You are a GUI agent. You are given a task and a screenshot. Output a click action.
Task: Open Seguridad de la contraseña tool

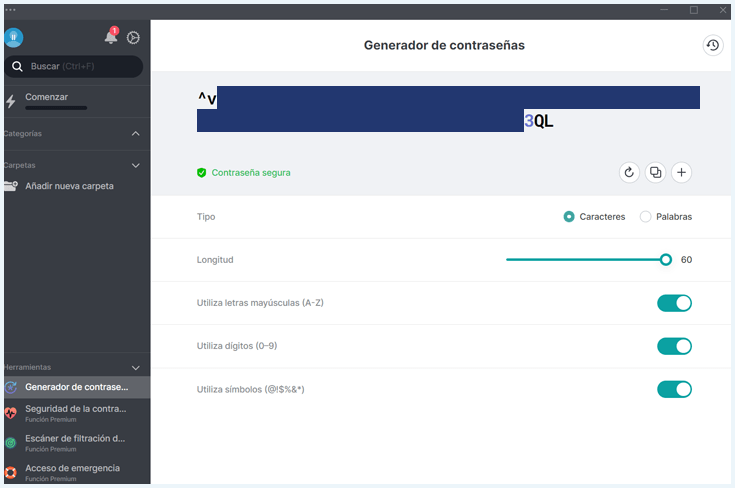[77, 413]
